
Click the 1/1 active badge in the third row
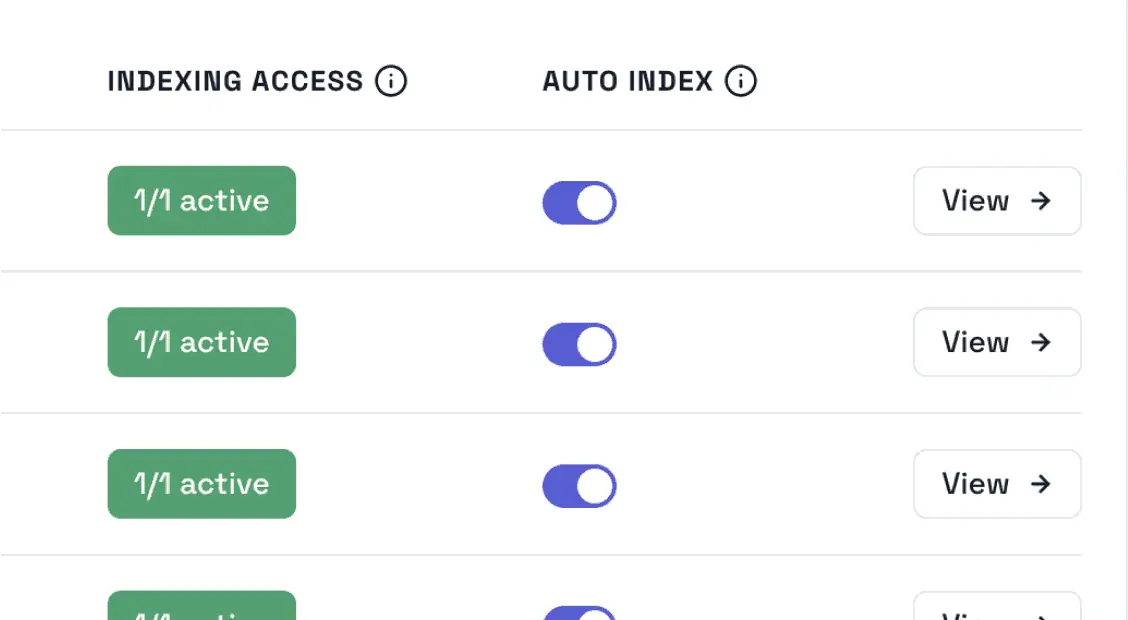point(201,484)
